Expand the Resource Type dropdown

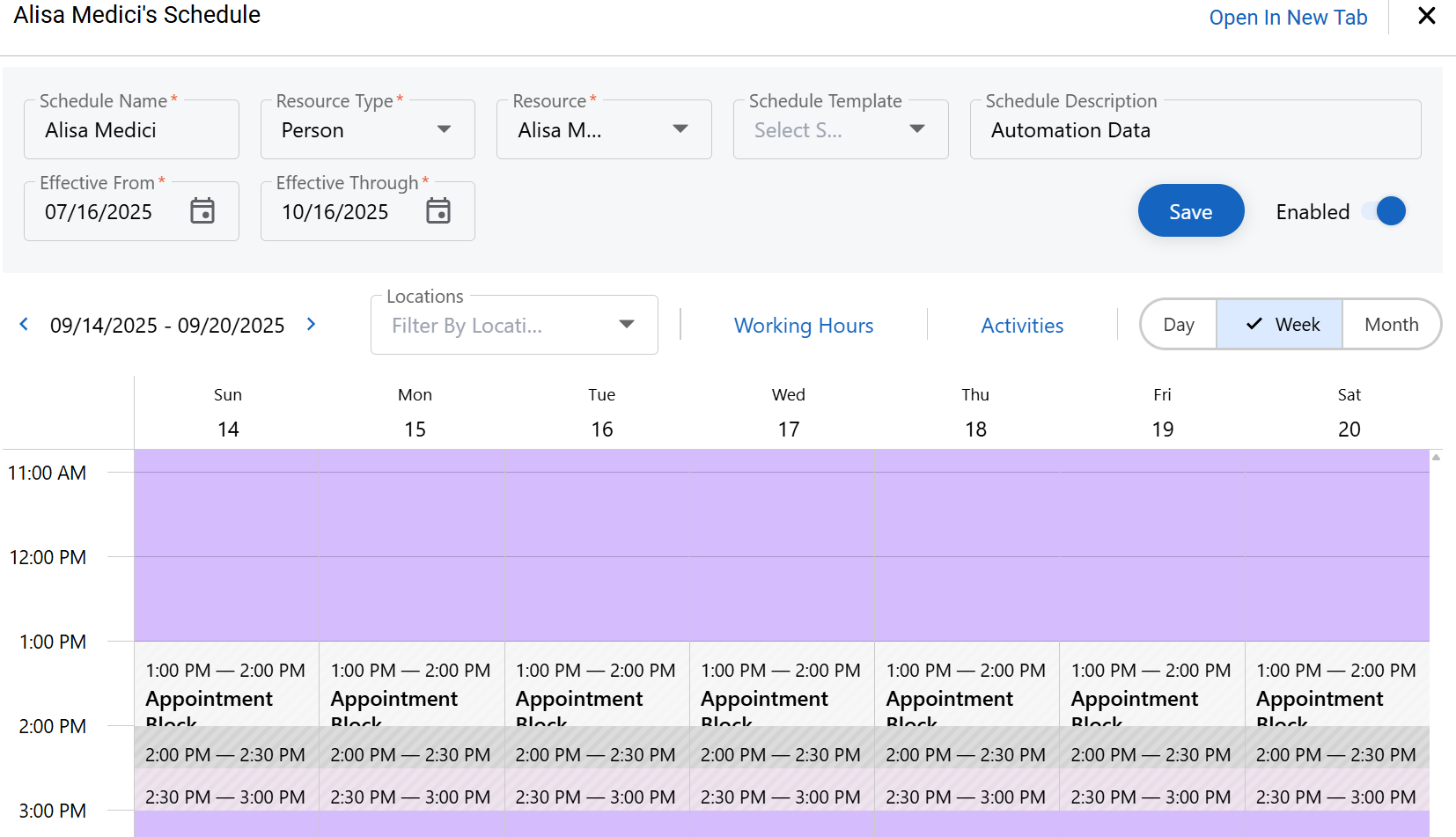click(x=444, y=129)
